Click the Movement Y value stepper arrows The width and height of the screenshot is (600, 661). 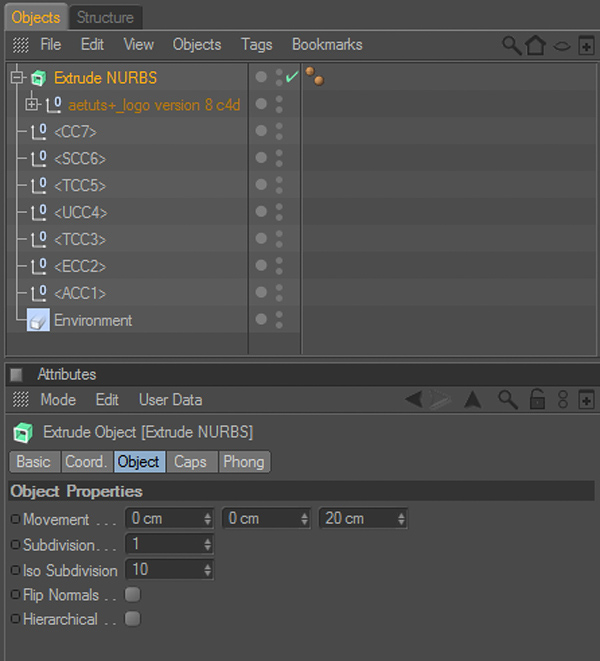(x=304, y=519)
